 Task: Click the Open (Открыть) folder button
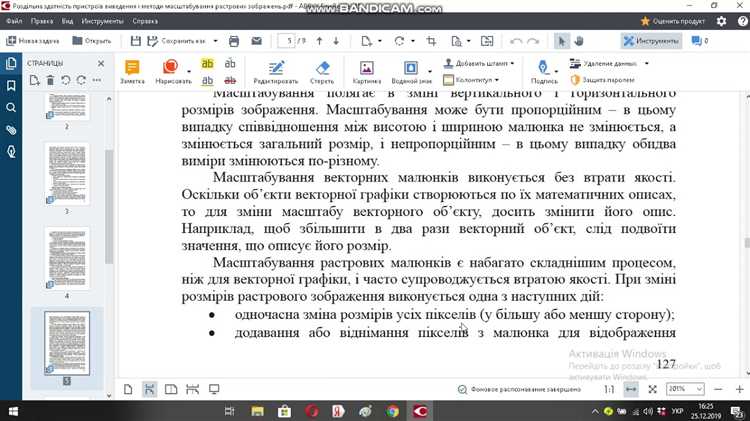(x=91, y=41)
